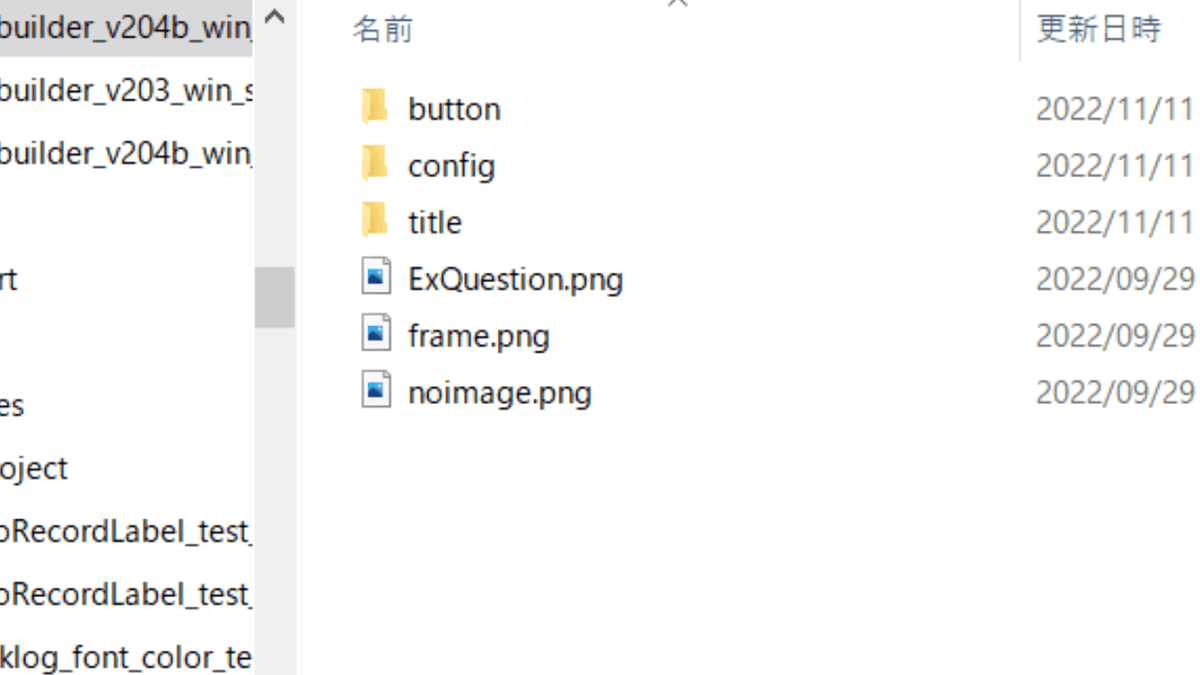Click the navigation pane scrollbar thumb

point(275,297)
